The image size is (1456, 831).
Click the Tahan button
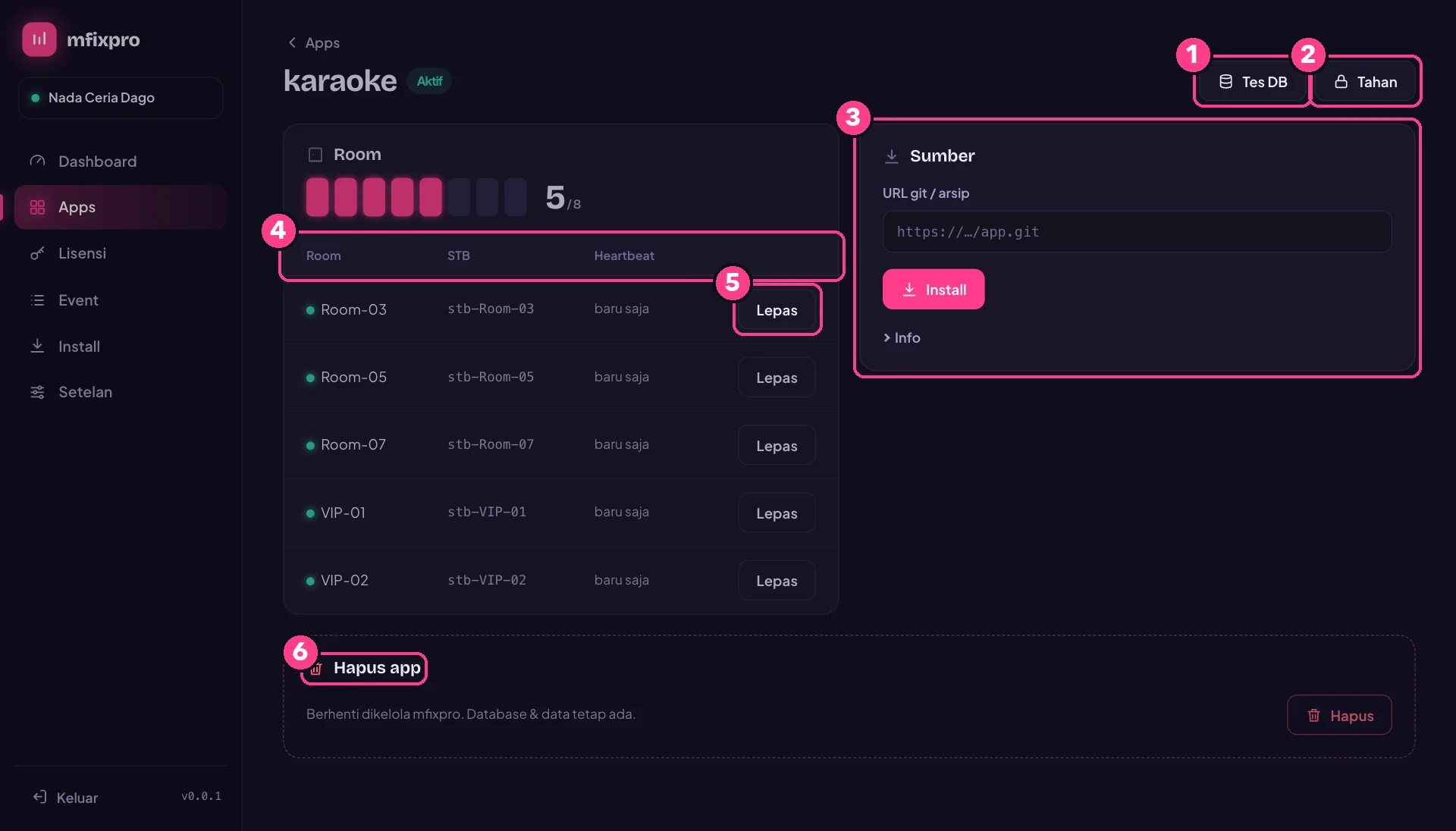click(1365, 82)
